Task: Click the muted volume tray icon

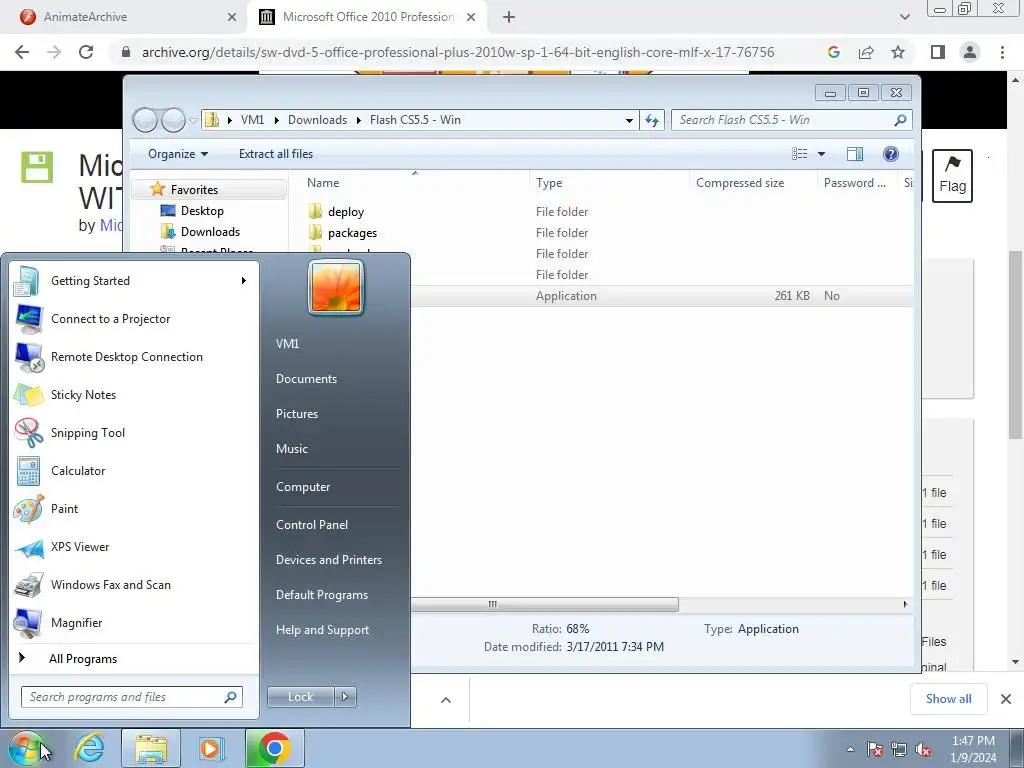Action: pos(923,749)
